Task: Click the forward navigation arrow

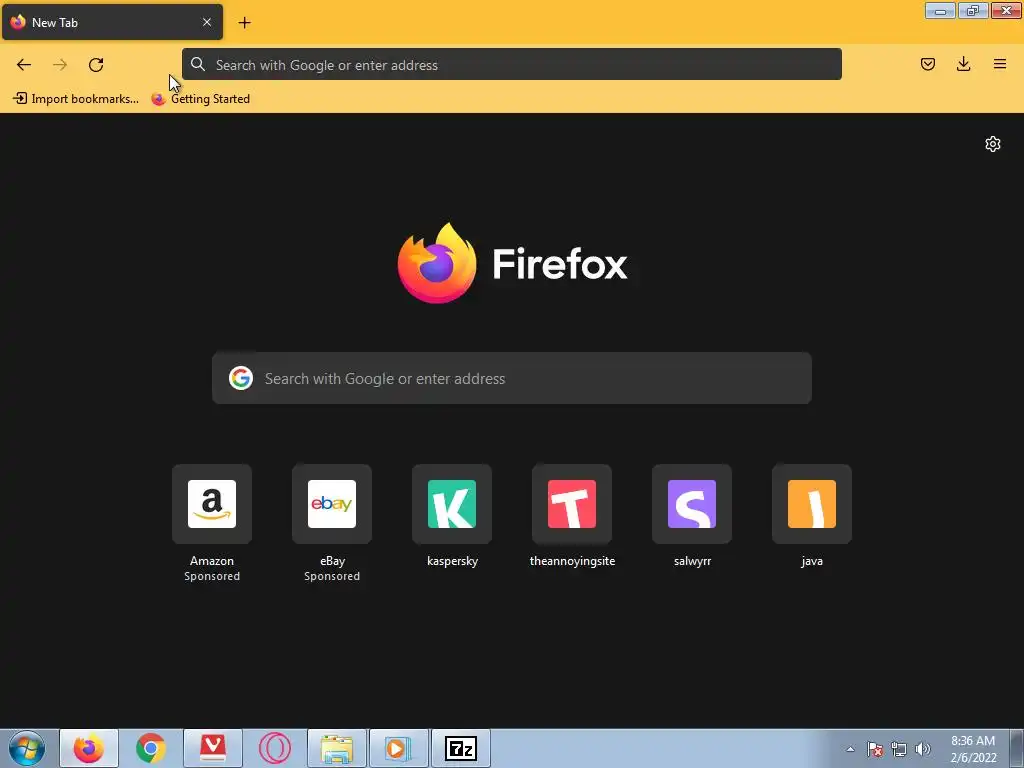Action: point(60,65)
